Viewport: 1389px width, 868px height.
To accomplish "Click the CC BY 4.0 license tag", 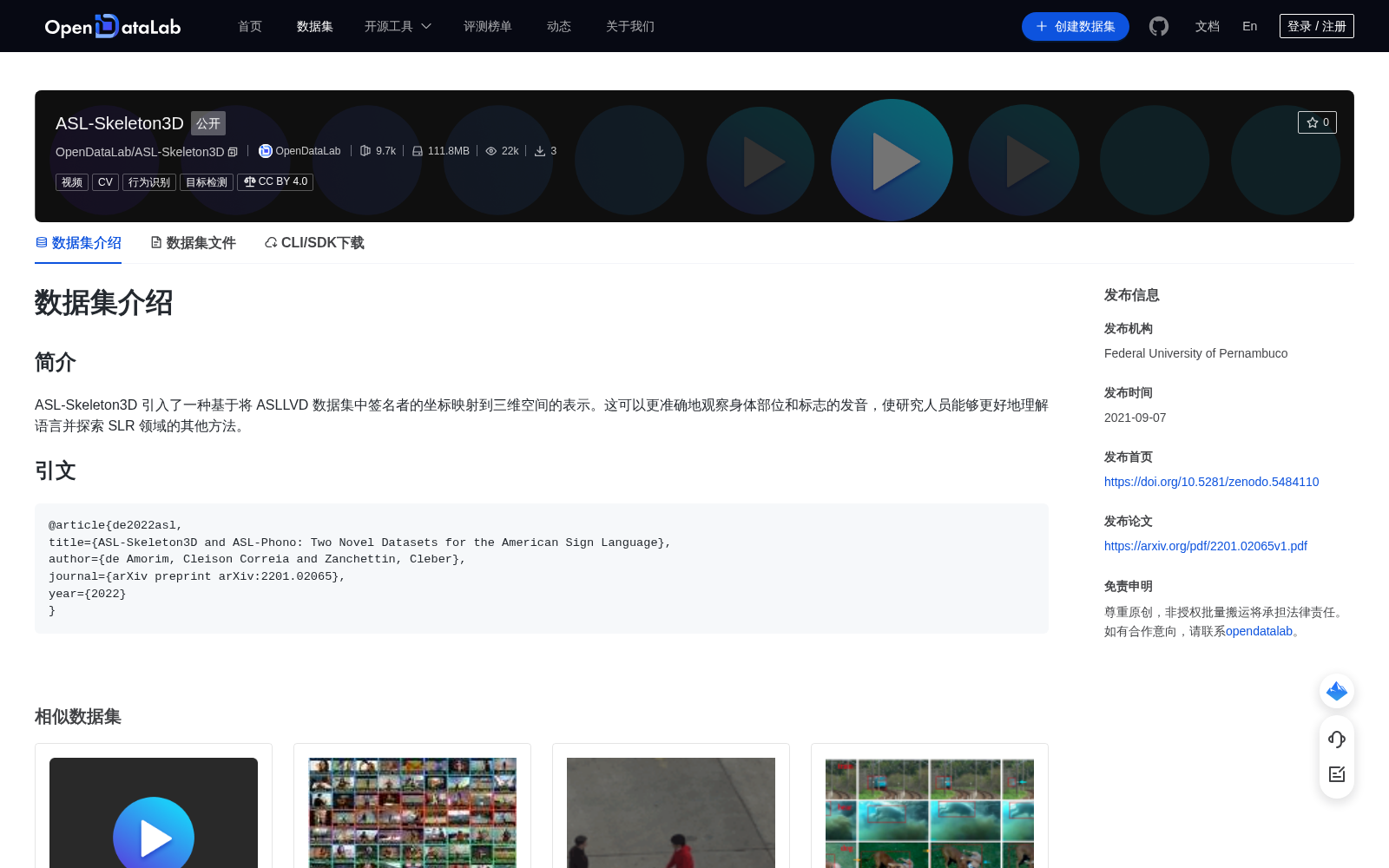I will (275, 181).
